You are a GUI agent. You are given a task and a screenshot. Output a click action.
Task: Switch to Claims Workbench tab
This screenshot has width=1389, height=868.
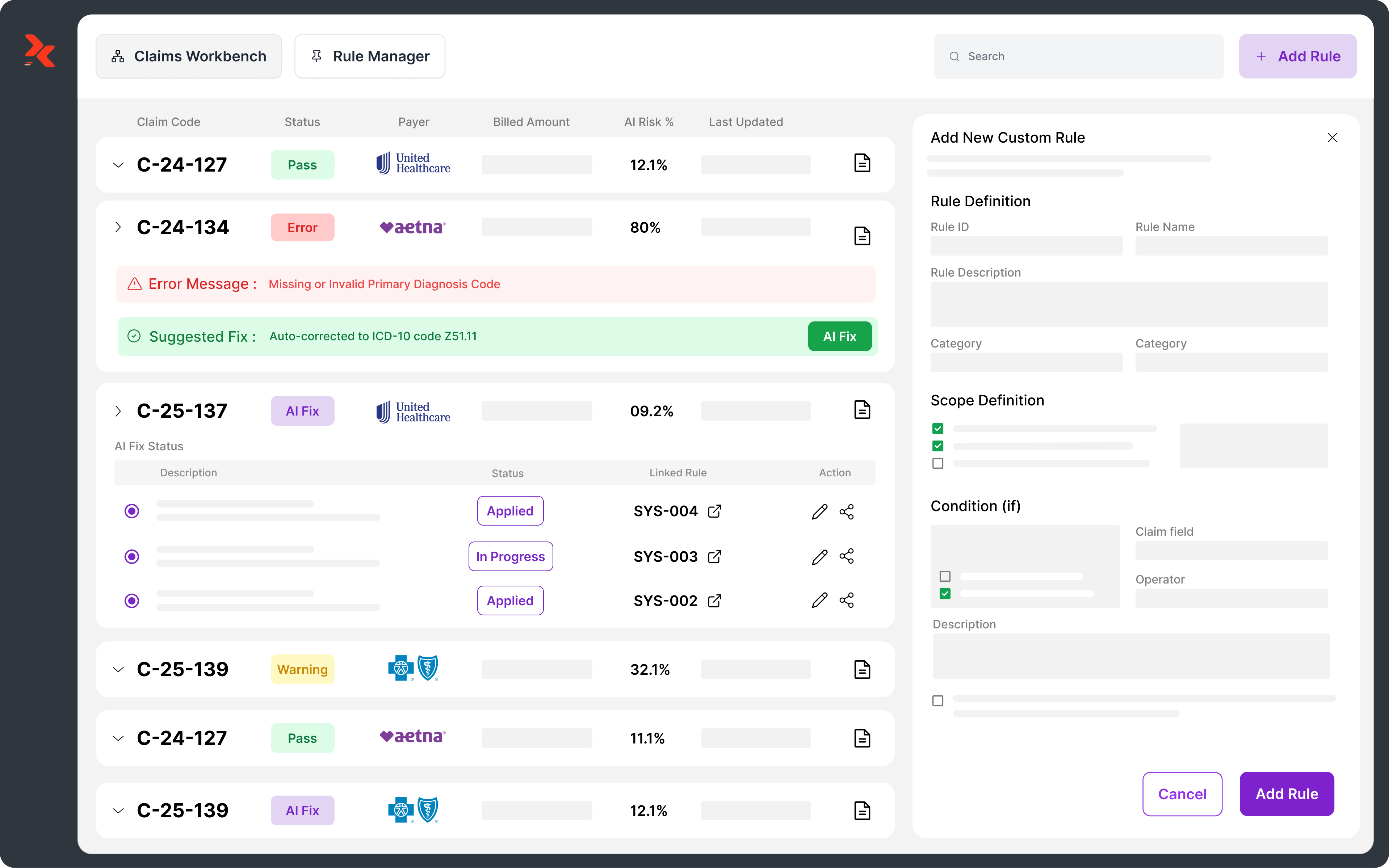click(188, 56)
